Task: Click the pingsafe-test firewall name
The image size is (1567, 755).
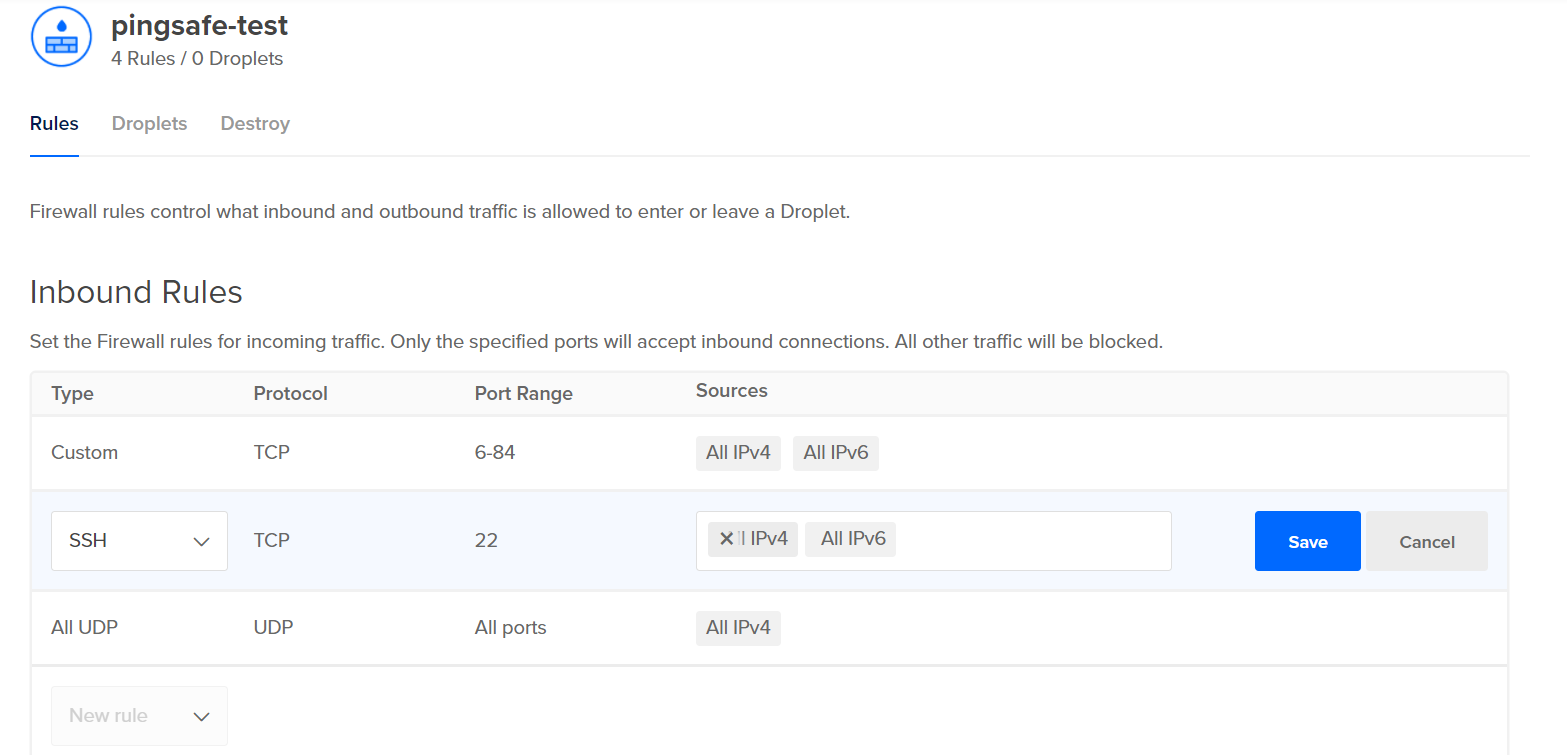Action: coord(199,25)
